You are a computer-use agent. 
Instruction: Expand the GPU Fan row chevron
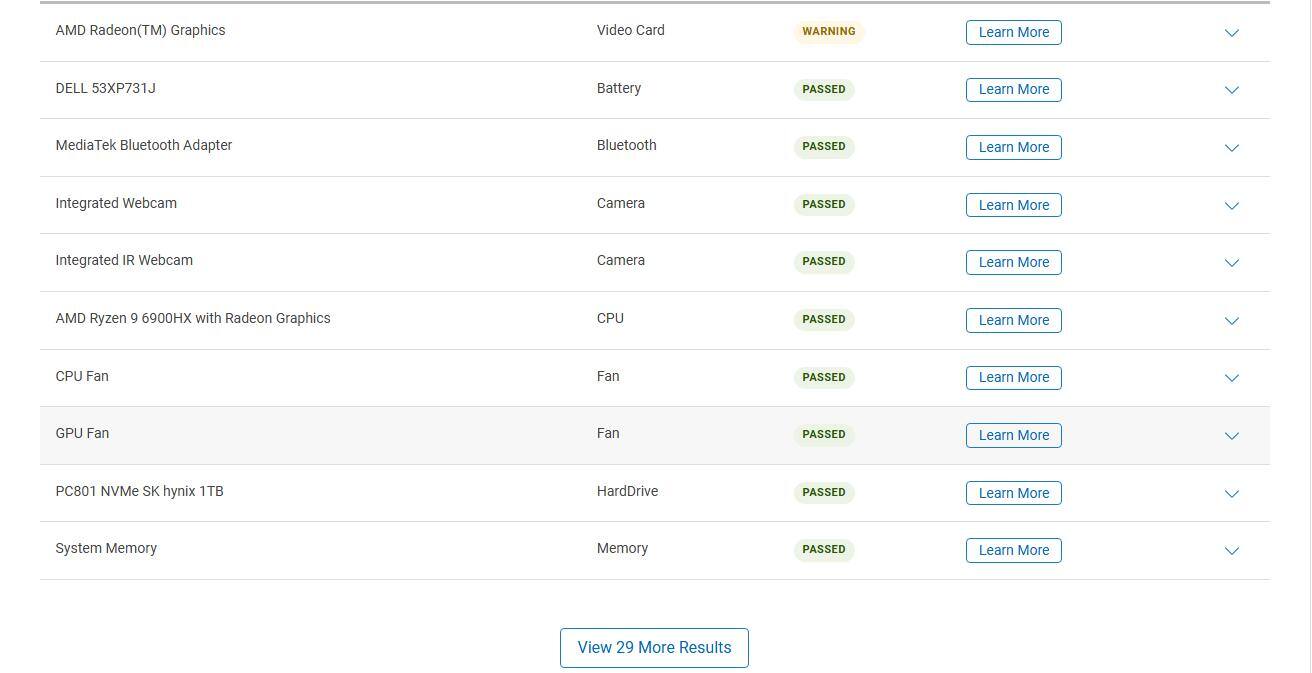(1232, 436)
